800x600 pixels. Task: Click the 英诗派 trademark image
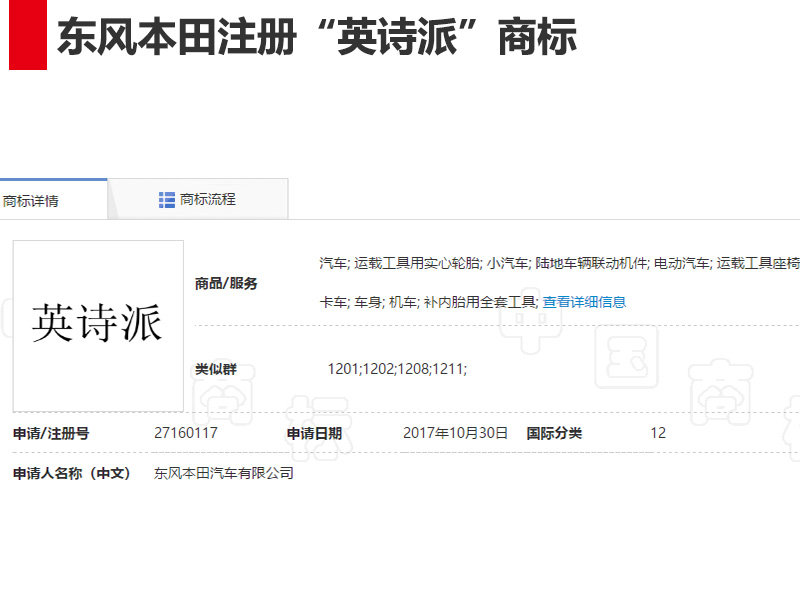98,326
